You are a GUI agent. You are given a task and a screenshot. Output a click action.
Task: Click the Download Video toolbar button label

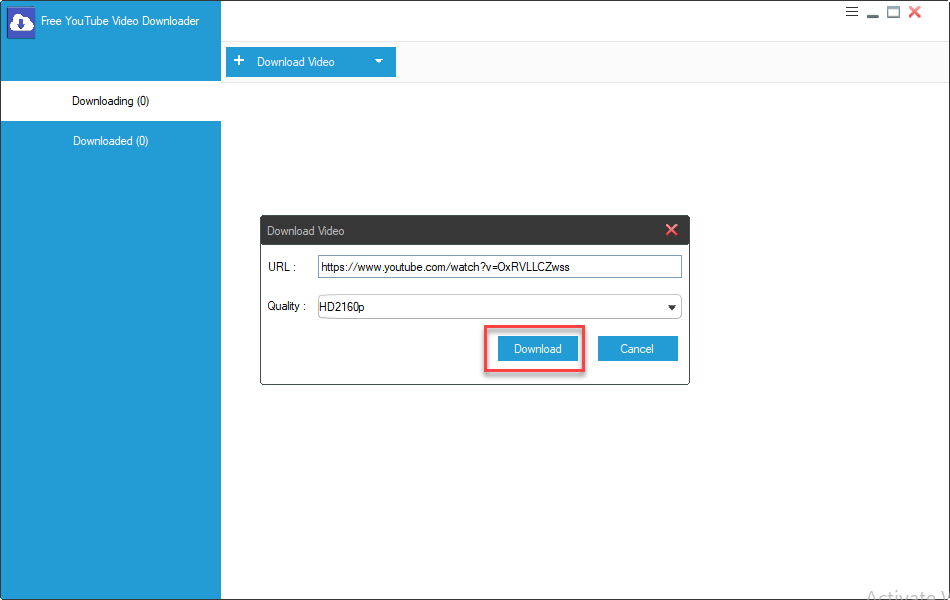point(295,62)
